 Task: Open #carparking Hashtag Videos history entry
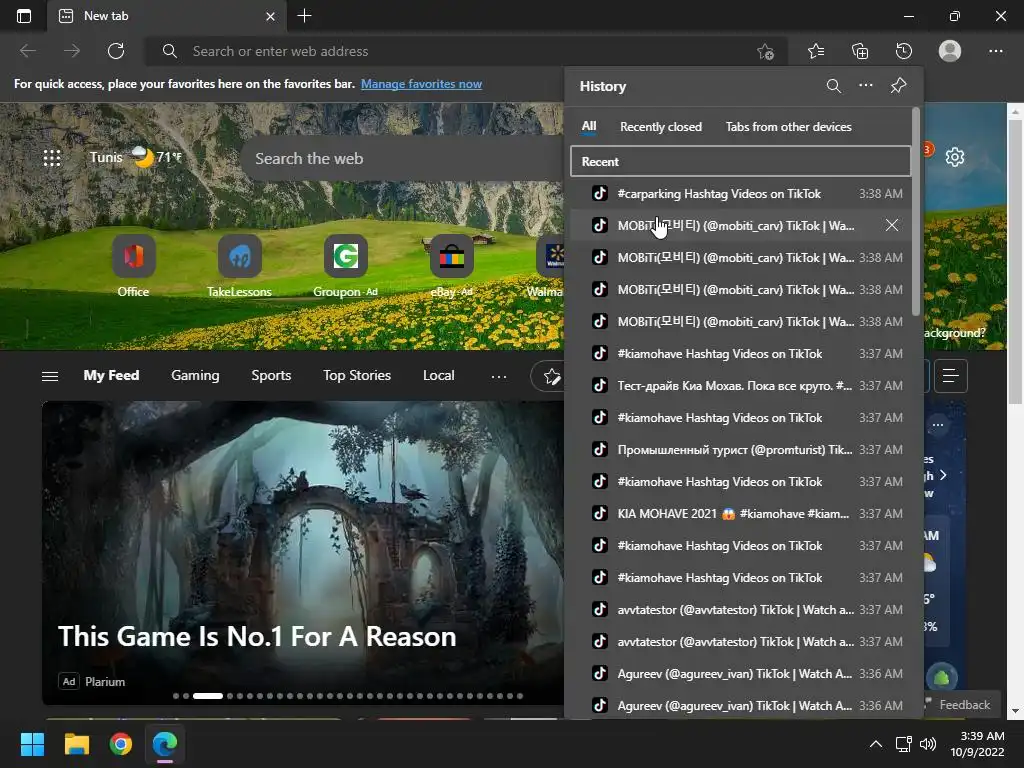point(719,194)
